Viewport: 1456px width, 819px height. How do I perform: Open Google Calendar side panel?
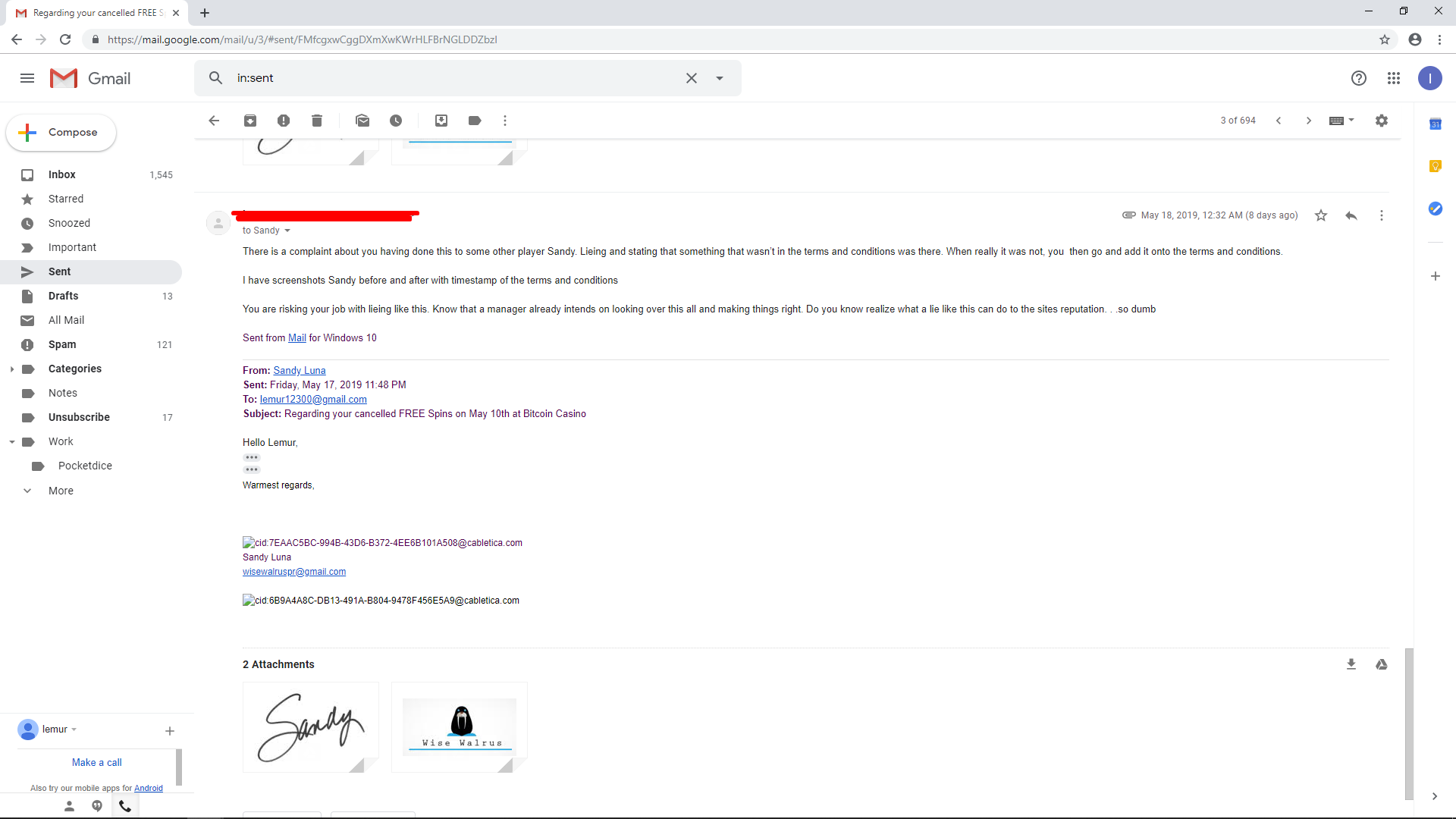click(x=1436, y=124)
